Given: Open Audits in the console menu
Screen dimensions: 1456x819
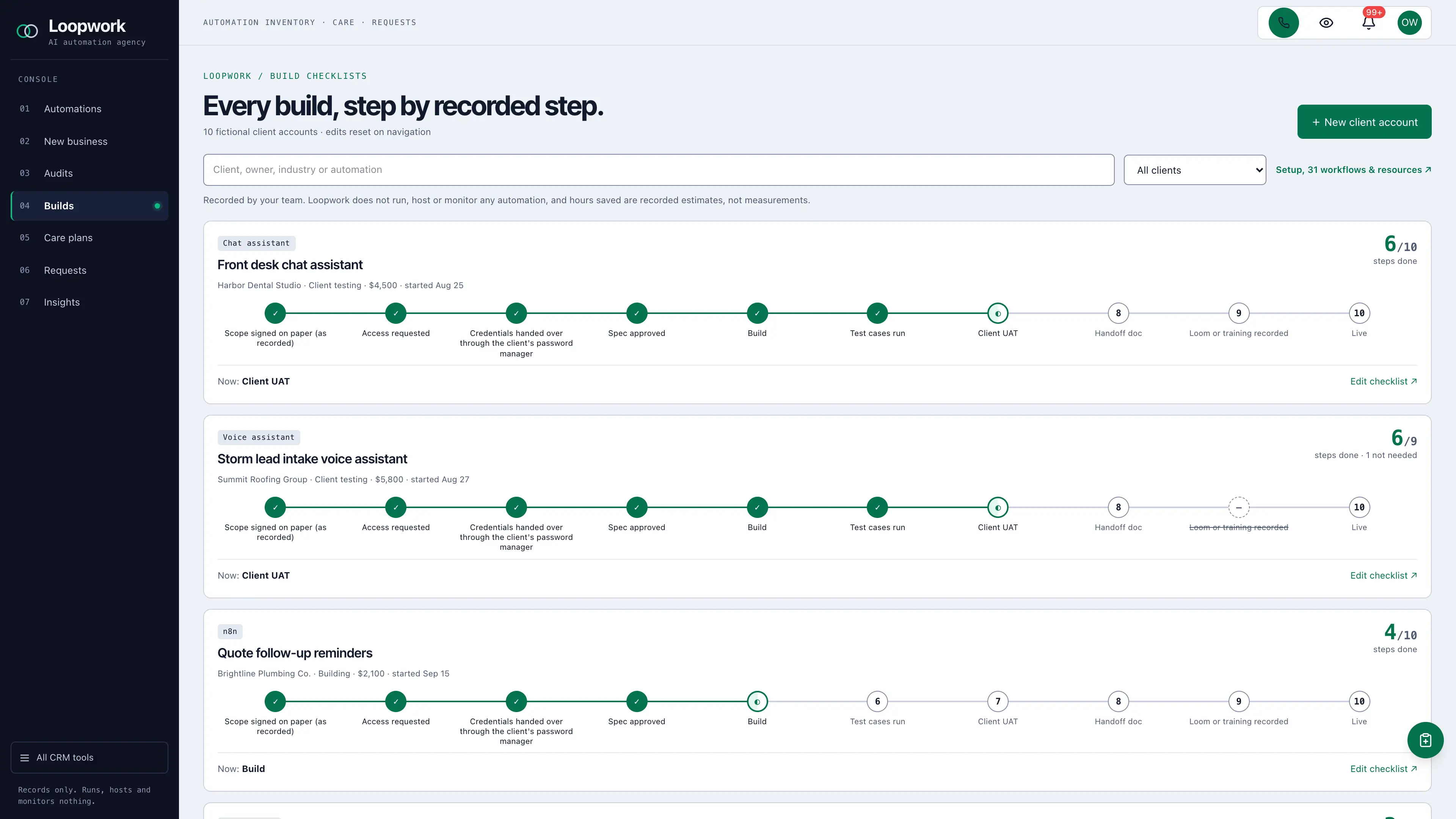Looking at the screenshot, I should [89, 174].
